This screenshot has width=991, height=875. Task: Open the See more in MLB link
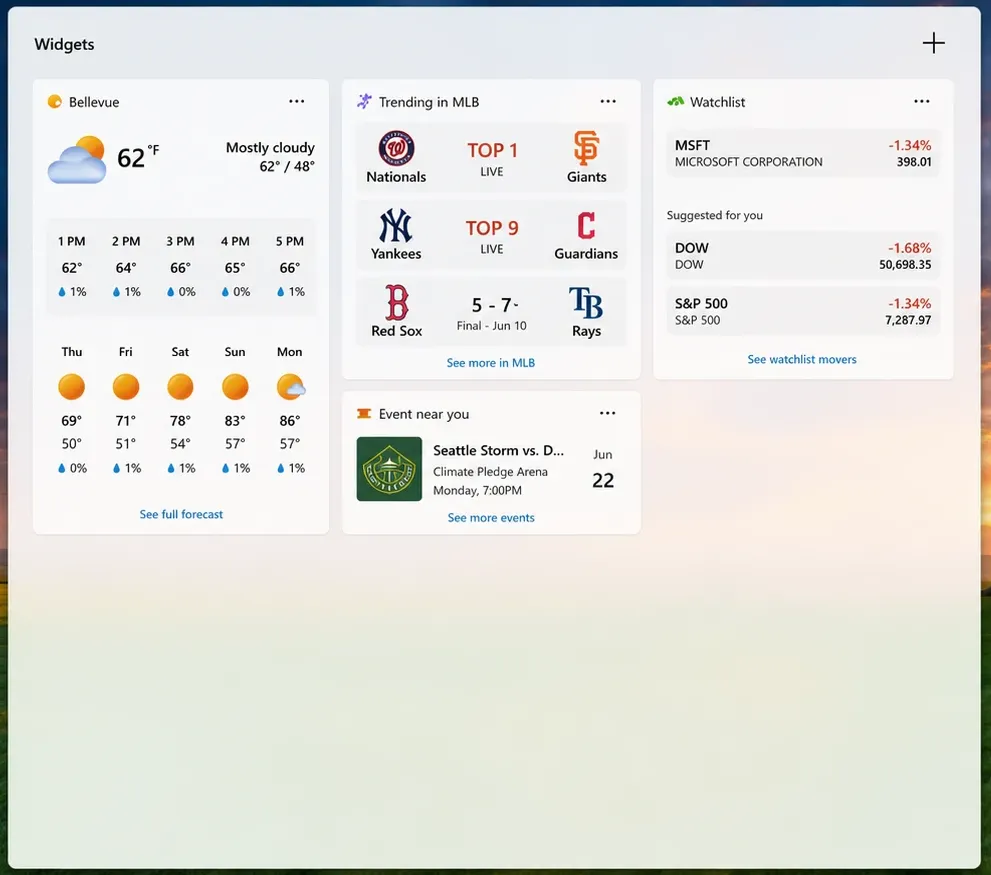pyautogui.click(x=490, y=363)
